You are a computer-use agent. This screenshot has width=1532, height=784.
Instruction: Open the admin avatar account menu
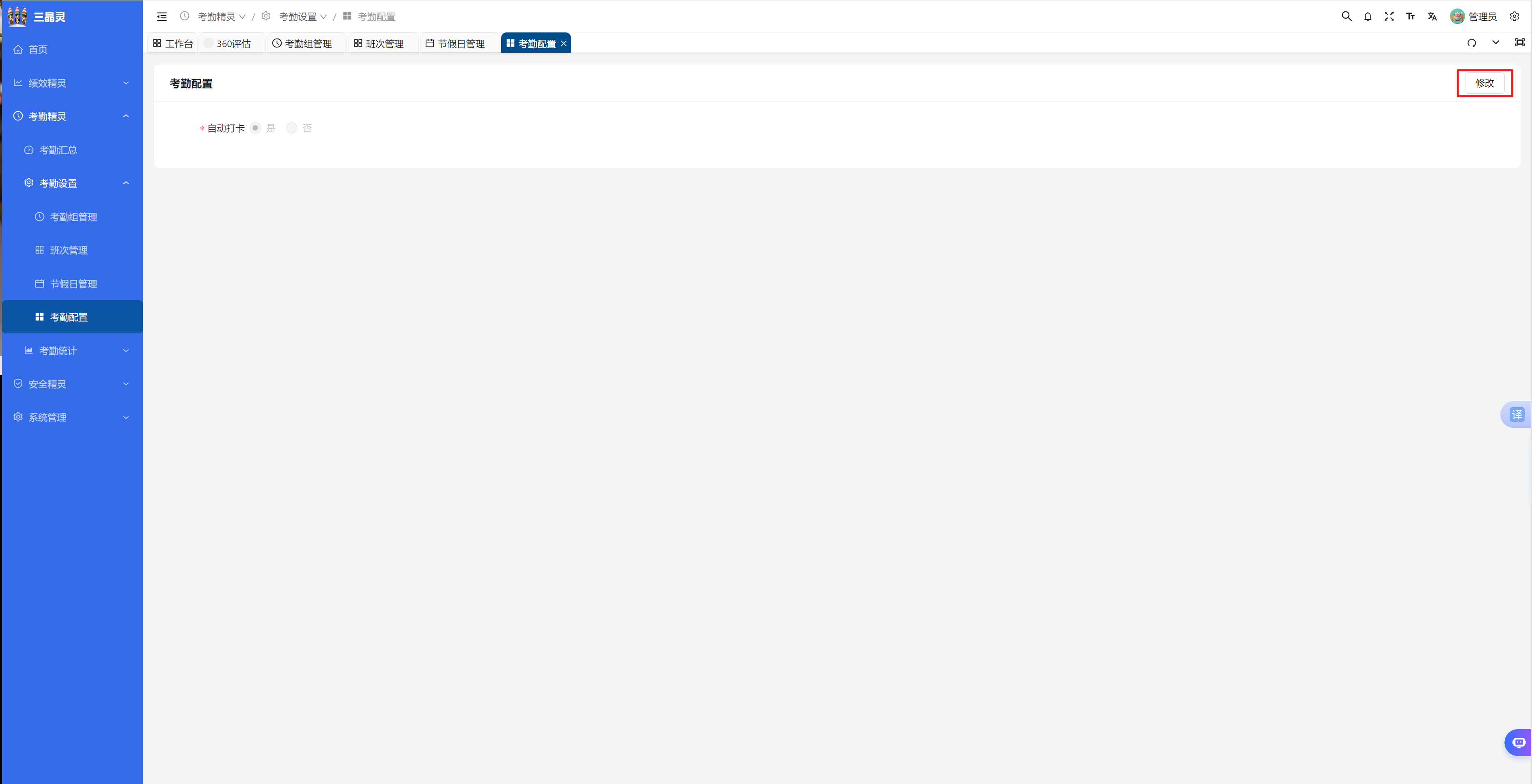pyautogui.click(x=1457, y=16)
